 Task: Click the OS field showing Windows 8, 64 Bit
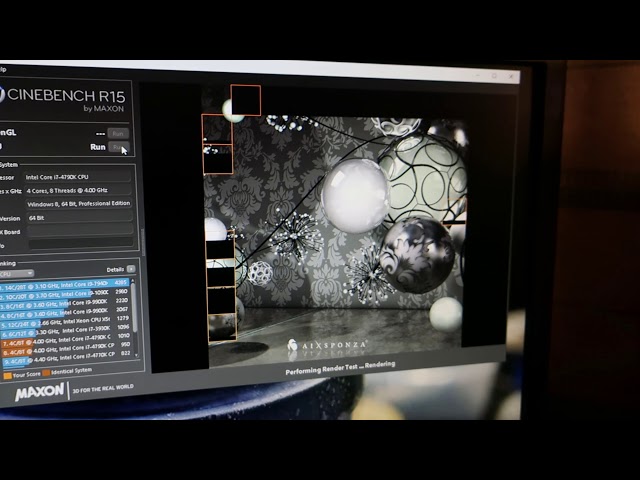[x=79, y=203]
